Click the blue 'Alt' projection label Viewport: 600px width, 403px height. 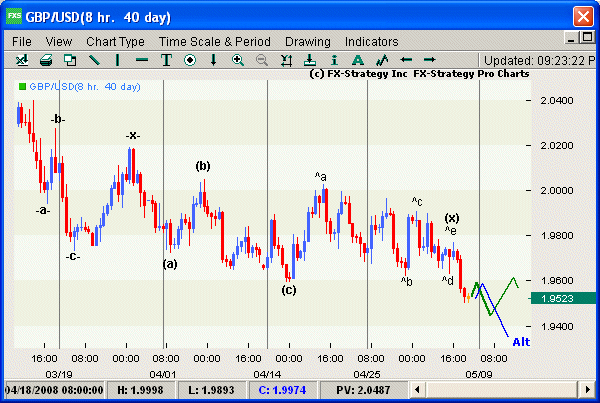[521, 342]
